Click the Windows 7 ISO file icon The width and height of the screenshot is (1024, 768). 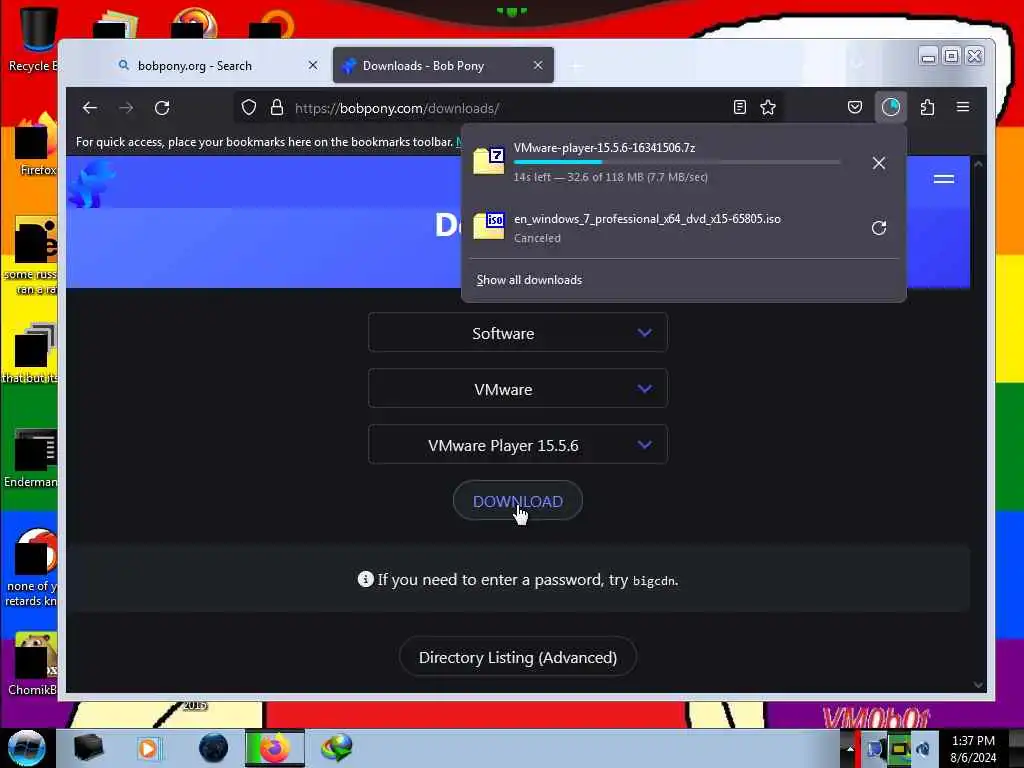click(488, 226)
